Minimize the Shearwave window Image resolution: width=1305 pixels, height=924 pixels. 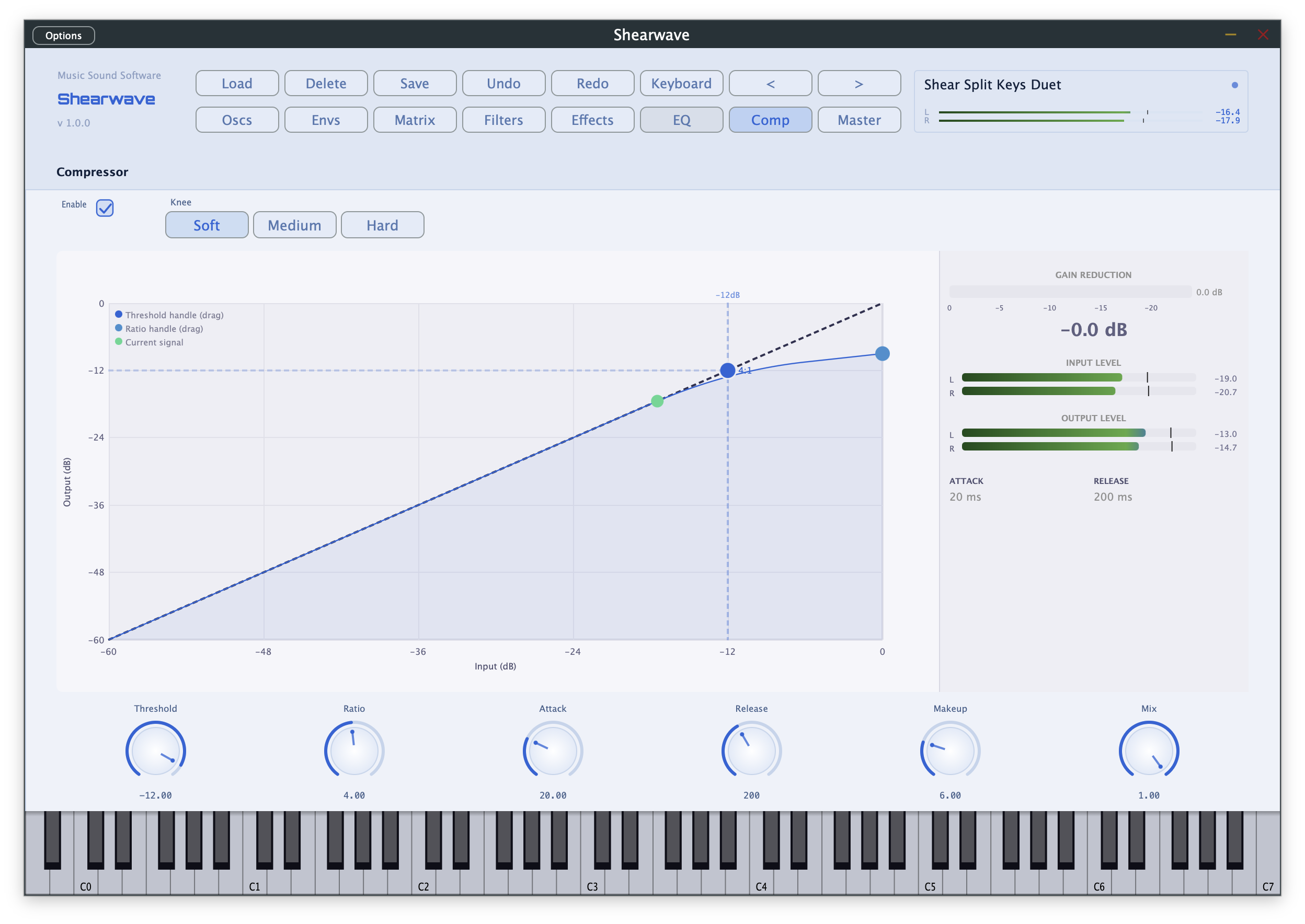(x=1230, y=35)
